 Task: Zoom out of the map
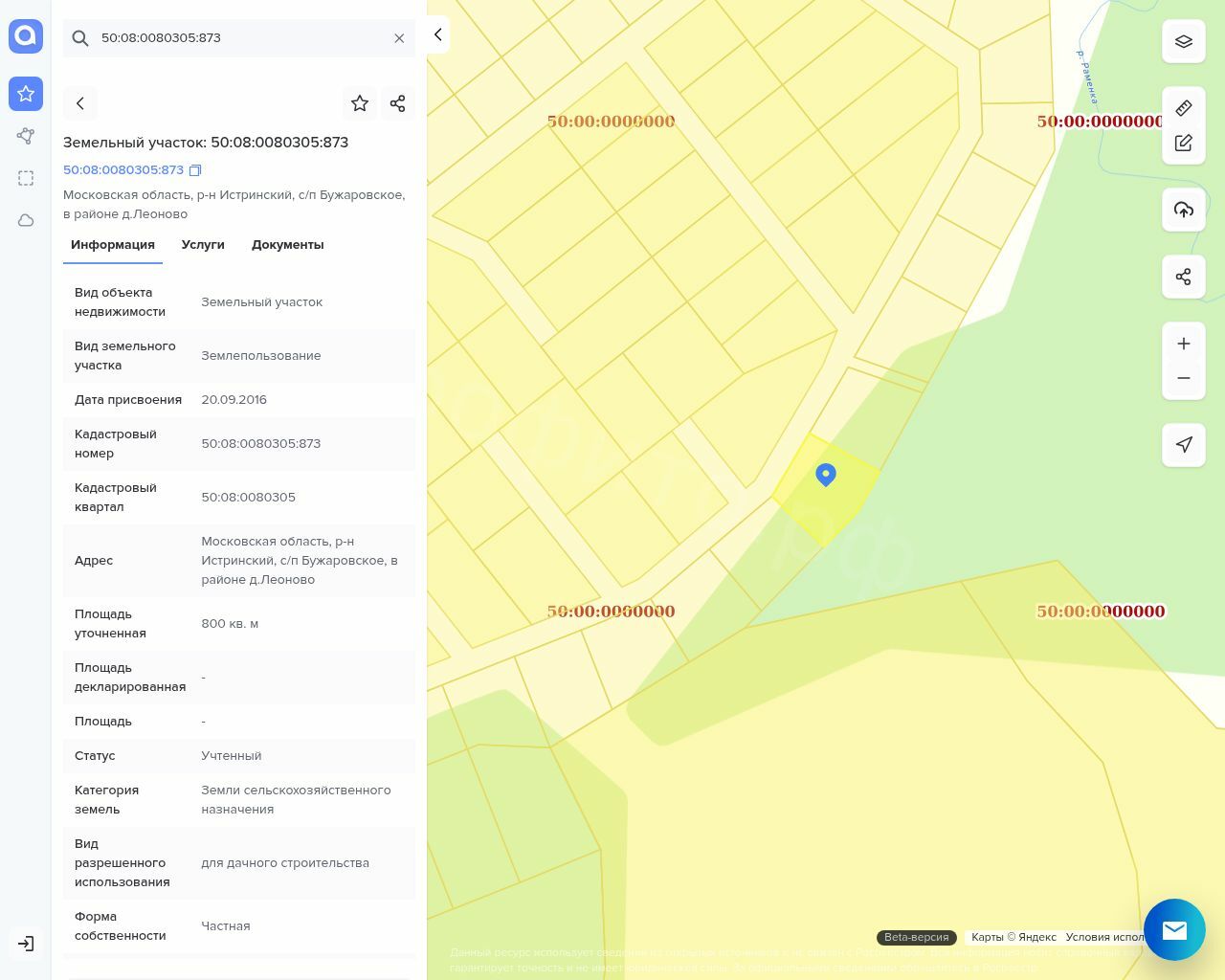[x=1184, y=378]
